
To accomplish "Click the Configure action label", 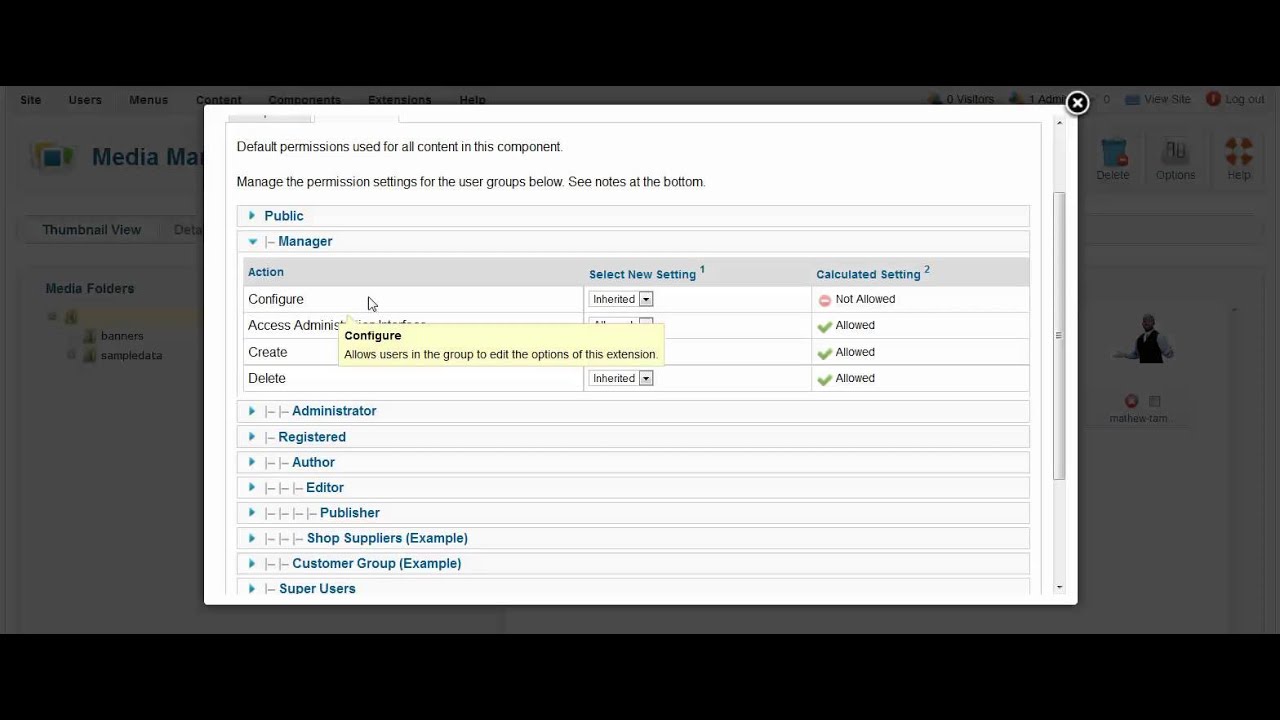I will tap(275, 299).
